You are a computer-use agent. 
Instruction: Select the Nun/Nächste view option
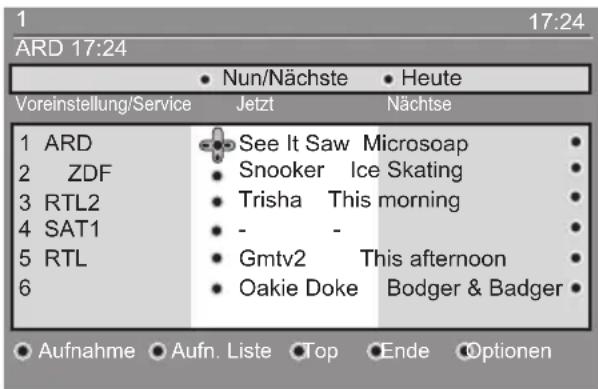pyautogui.click(x=274, y=78)
